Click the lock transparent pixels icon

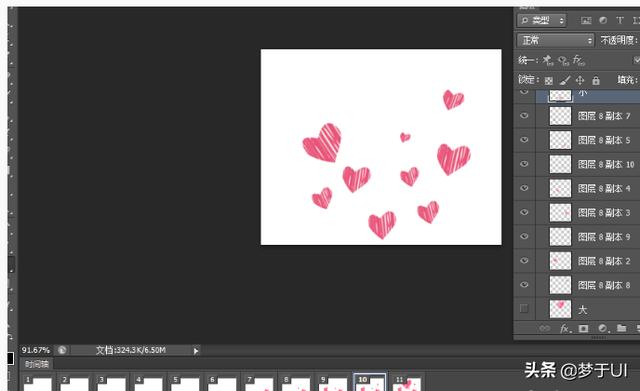pyautogui.click(x=549, y=80)
